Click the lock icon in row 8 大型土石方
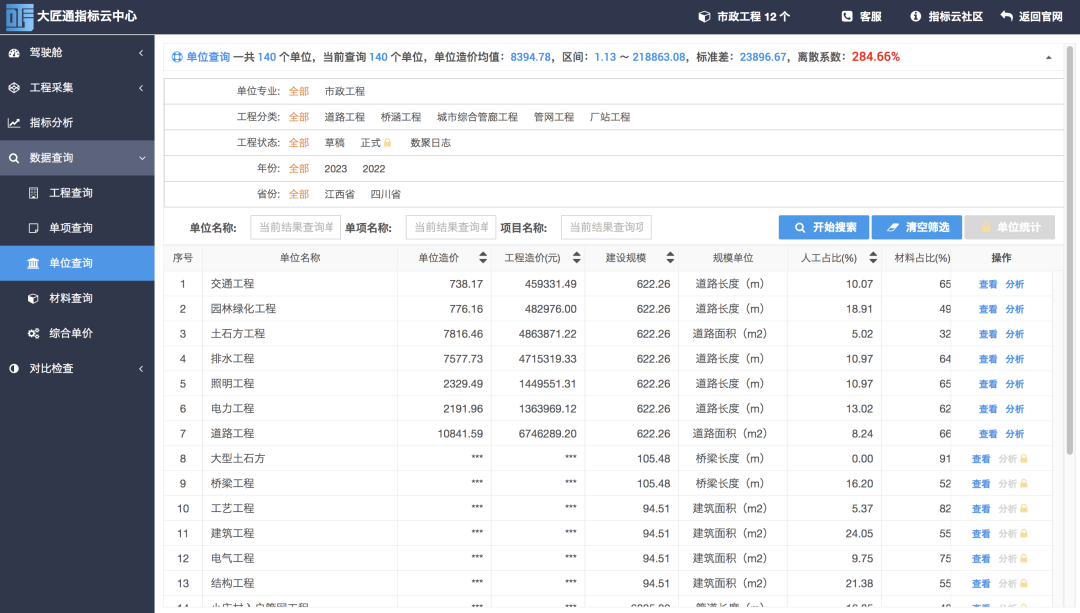This screenshot has height=613, width=1080. (x=1024, y=459)
